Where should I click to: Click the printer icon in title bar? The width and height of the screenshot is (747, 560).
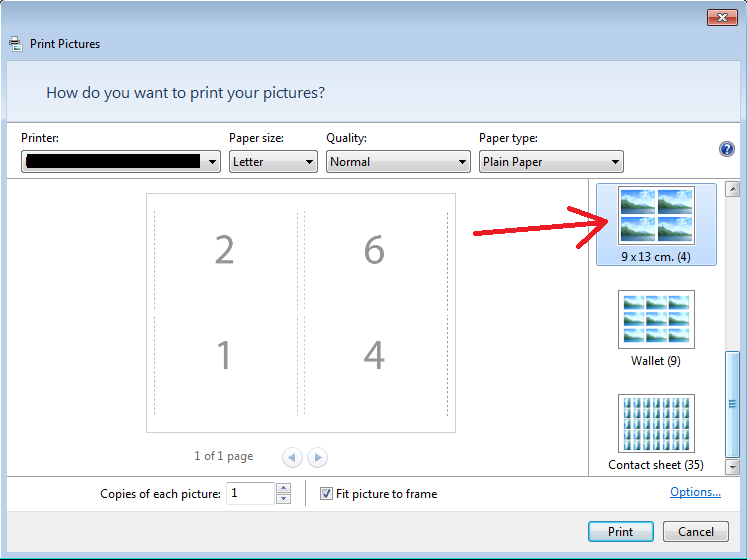point(16,44)
